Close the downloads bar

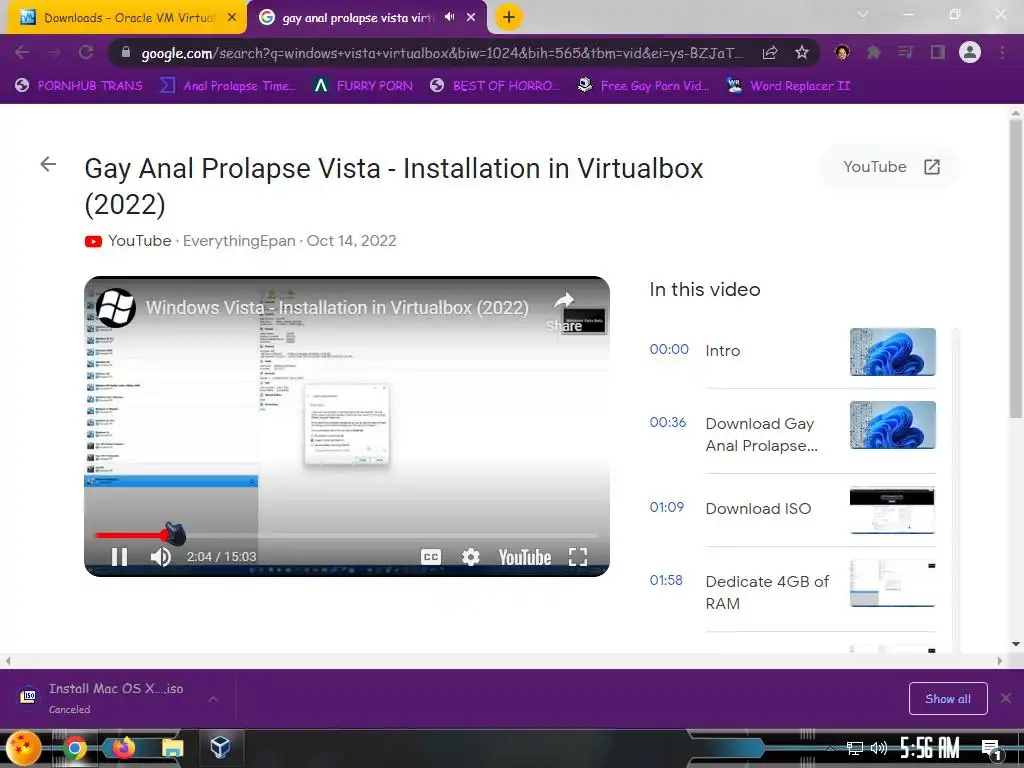point(1006,698)
